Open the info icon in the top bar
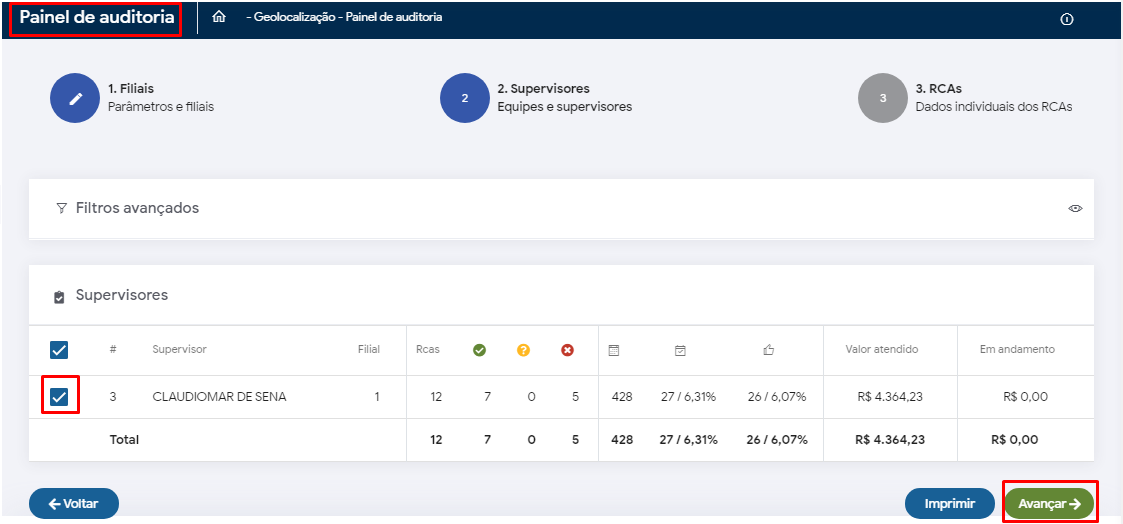 (1067, 19)
